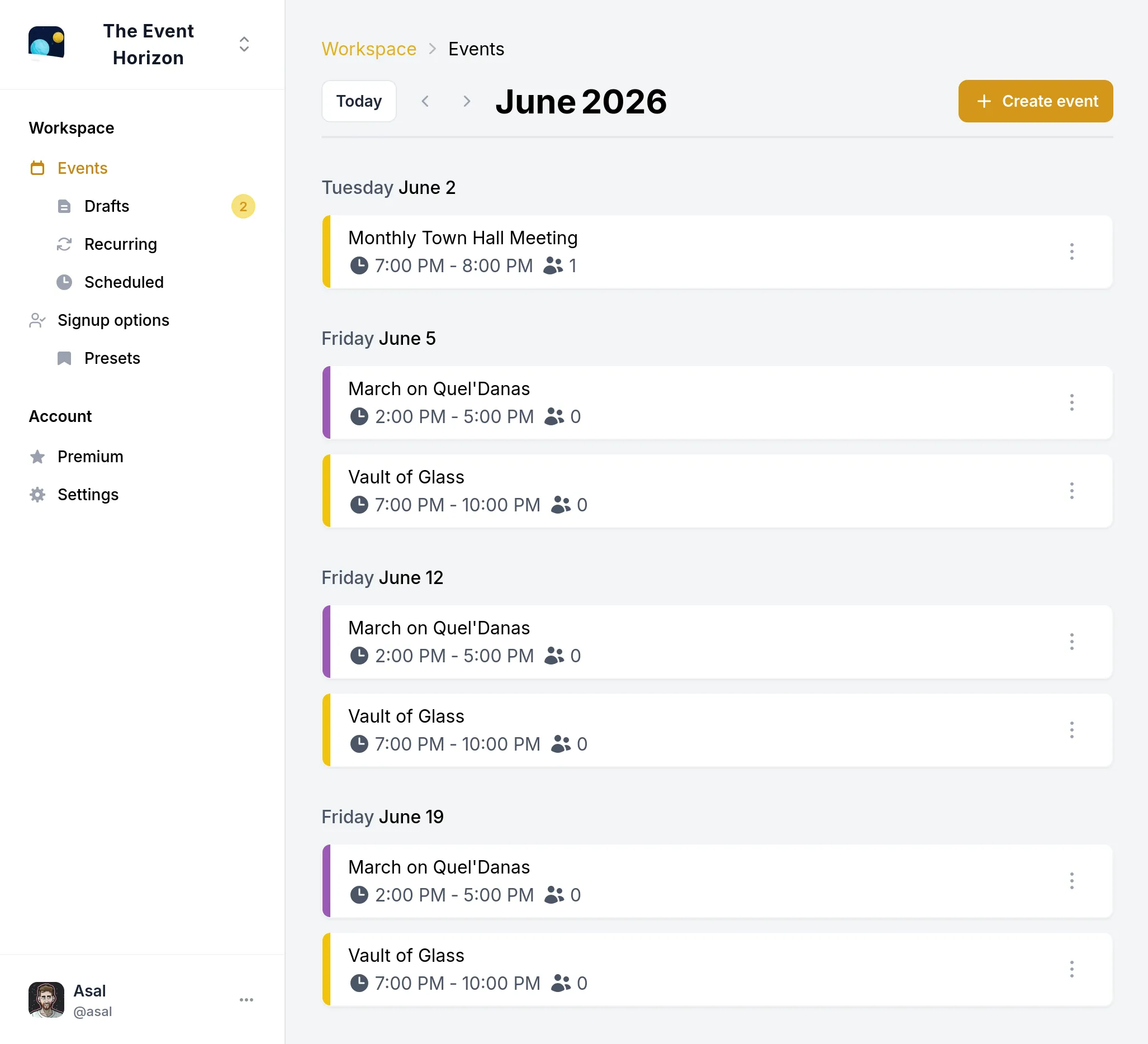The image size is (1148, 1044).
Task: Open options menu for June 5 Vault of Glass
Action: coord(1071,491)
